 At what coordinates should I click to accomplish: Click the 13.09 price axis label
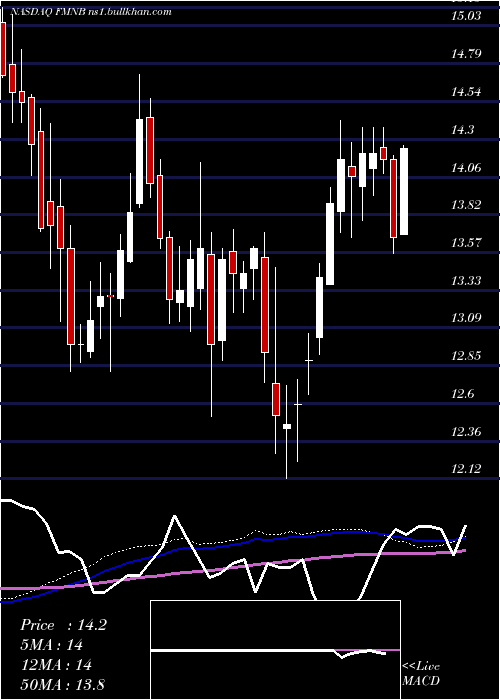click(x=467, y=318)
